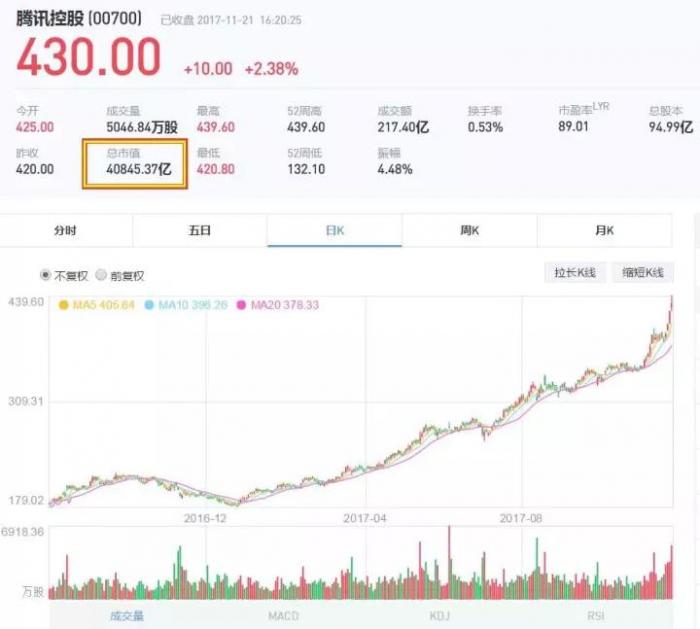Viewport: 700px width, 629px height.
Task: Click the blue MA10 legend dot
Action: tap(149, 305)
